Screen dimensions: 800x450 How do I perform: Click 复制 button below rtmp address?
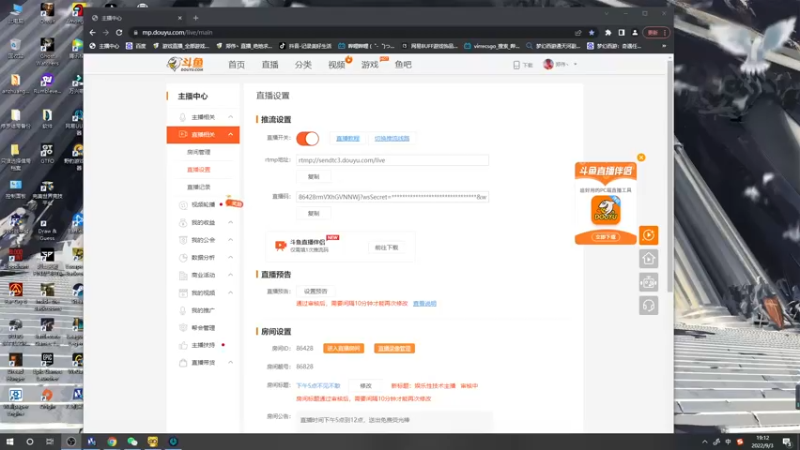tap(313, 177)
